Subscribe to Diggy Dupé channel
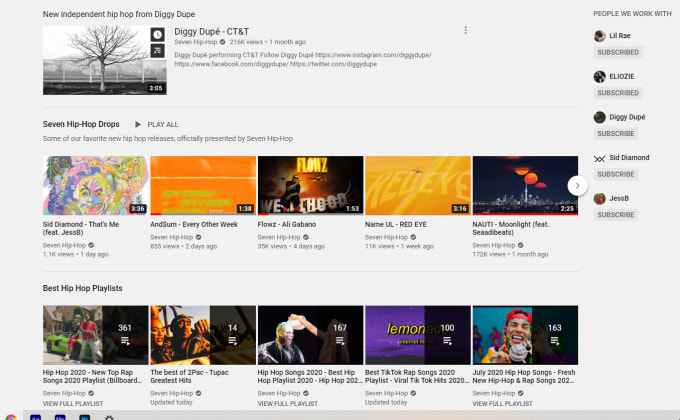 [615, 134]
